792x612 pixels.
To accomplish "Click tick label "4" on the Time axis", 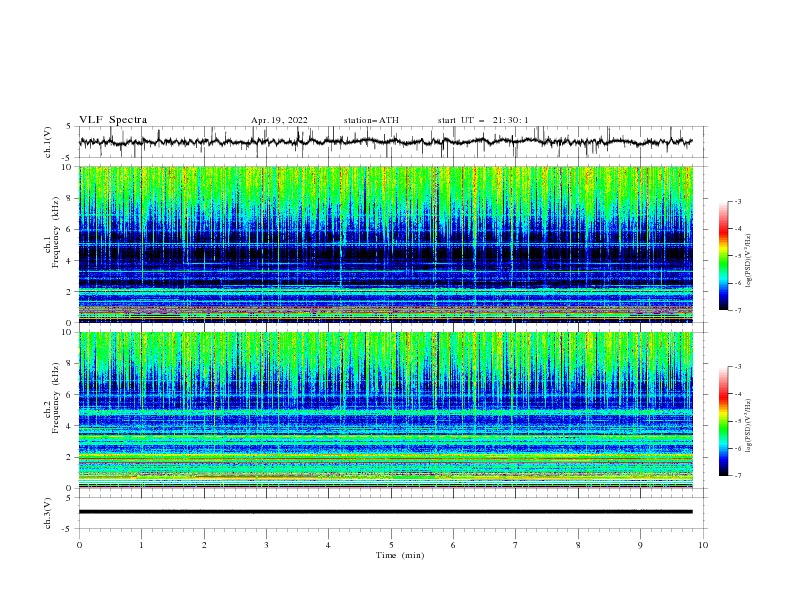I will point(328,545).
